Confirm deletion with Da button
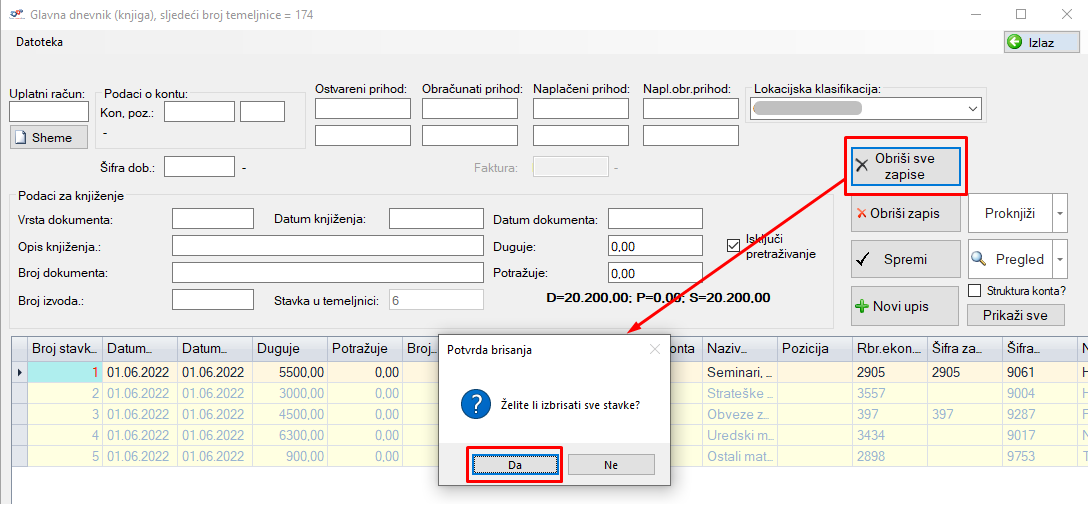The image size is (1088, 526). 516,465
